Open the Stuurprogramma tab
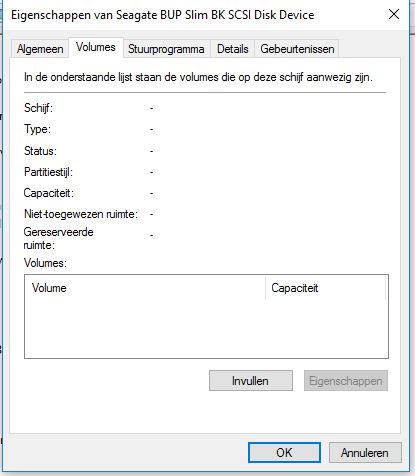Viewport: 415px width, 476px height. click(x=166, y=49)
